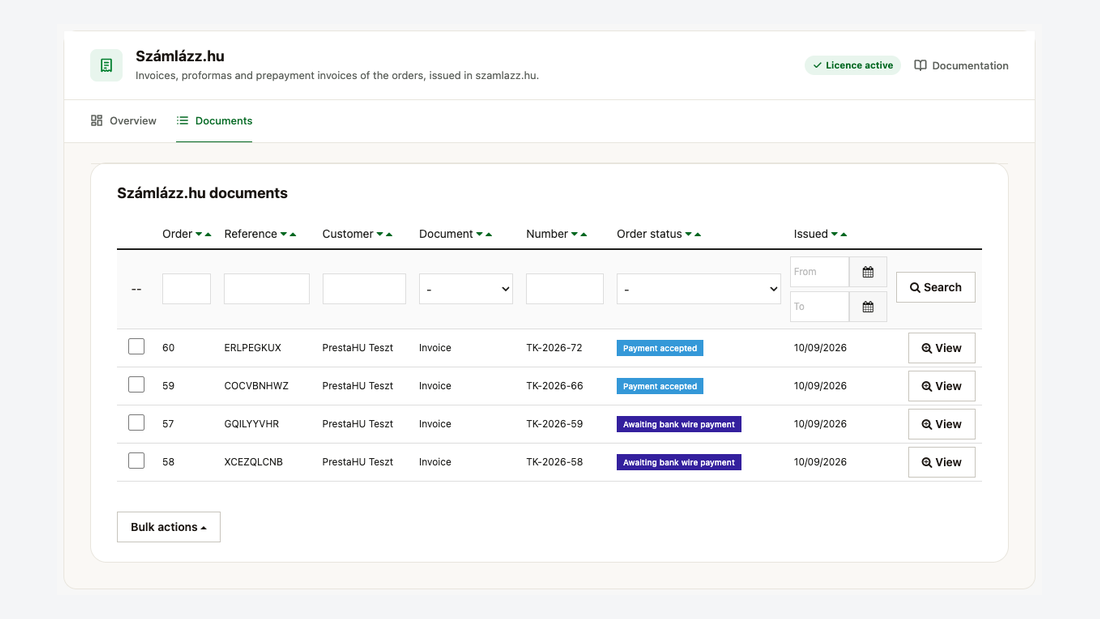The image size is (1100, 619).
Task: Sort Customer column descending arrow
Action: pos(380,234)
